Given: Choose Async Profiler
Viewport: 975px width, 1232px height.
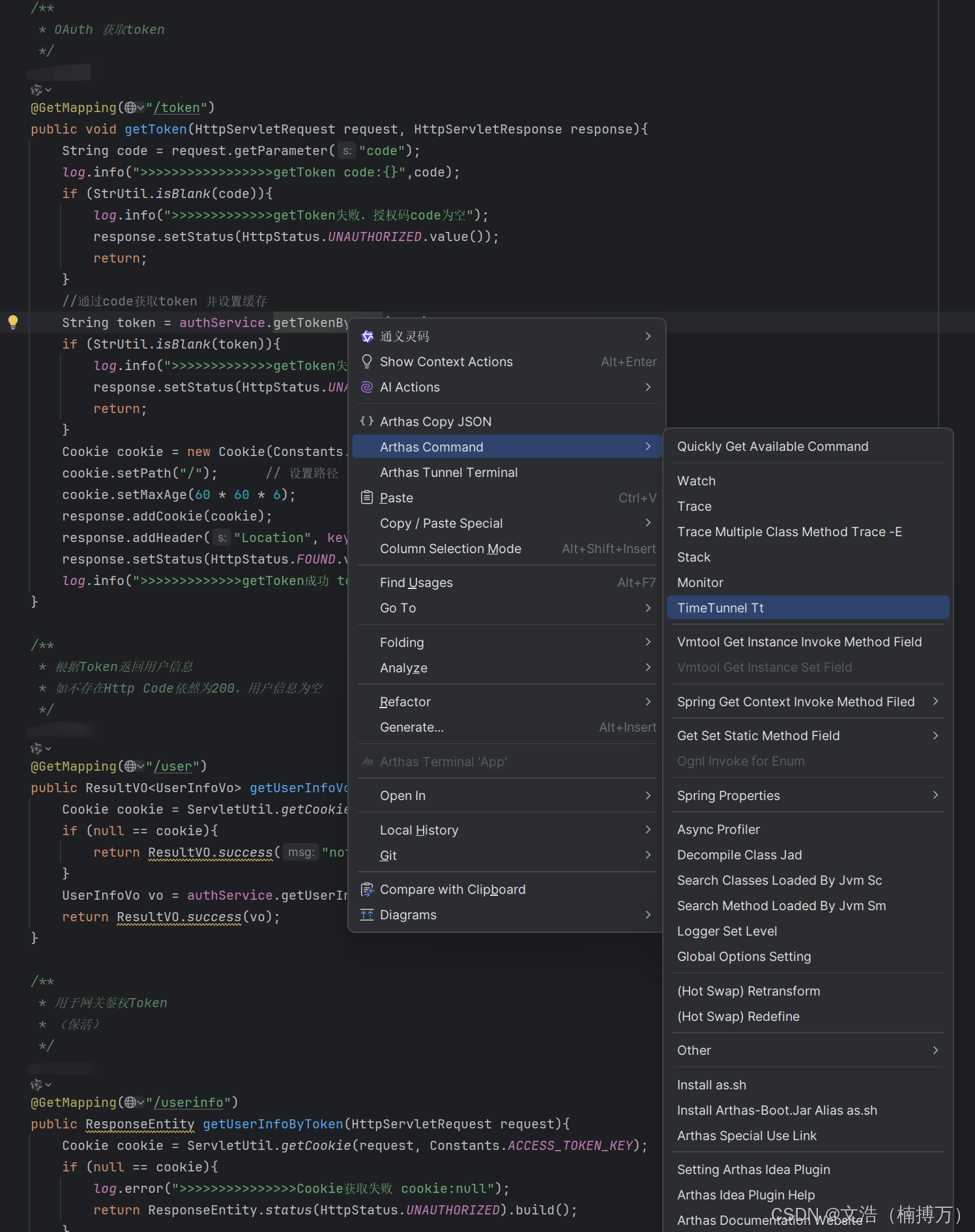Looking at the screenshot, I should 808,829.
